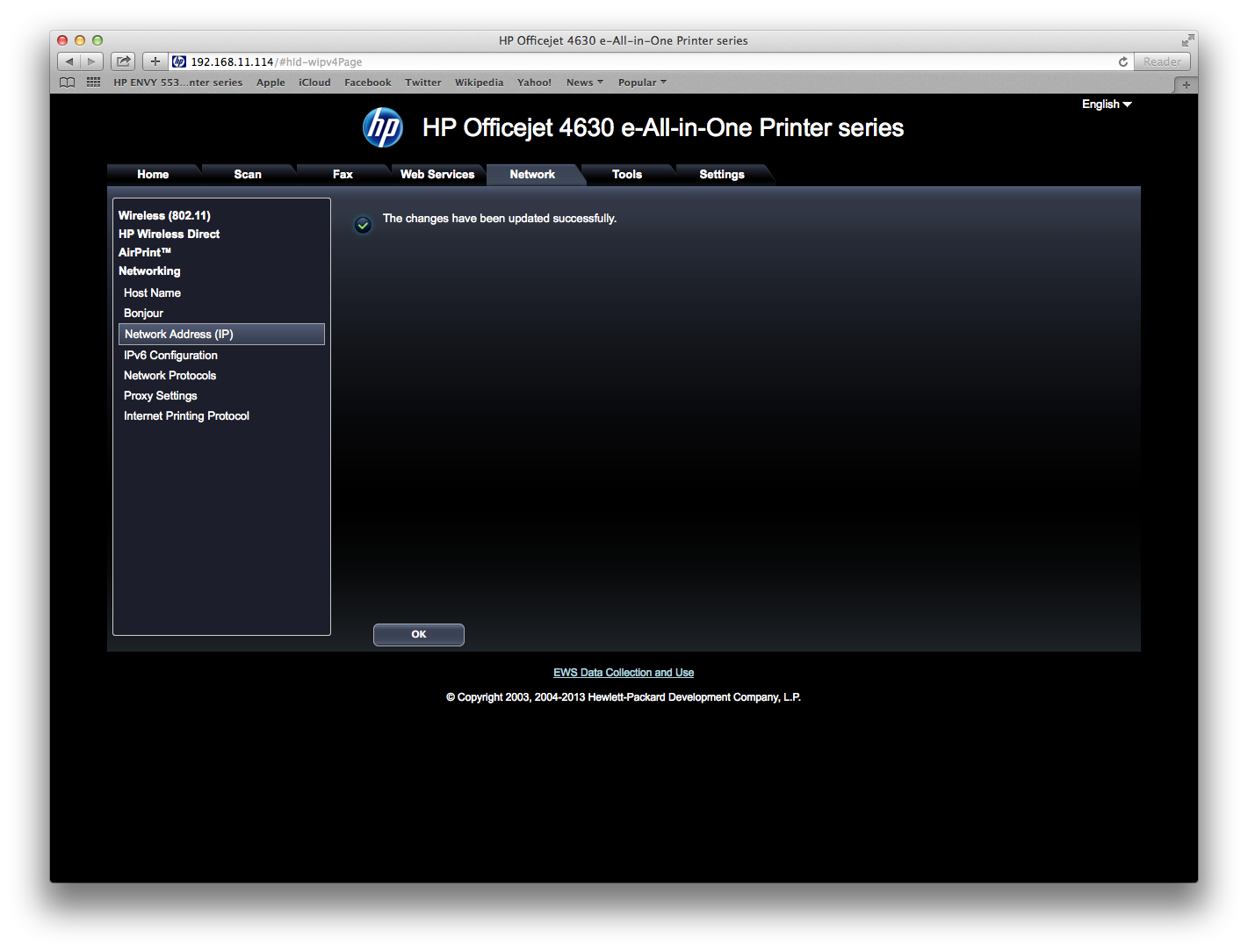Open Network Protocols page
The width and height of the screenshot is (1248, 952).
pyautogui.click(x=170, y=375)
